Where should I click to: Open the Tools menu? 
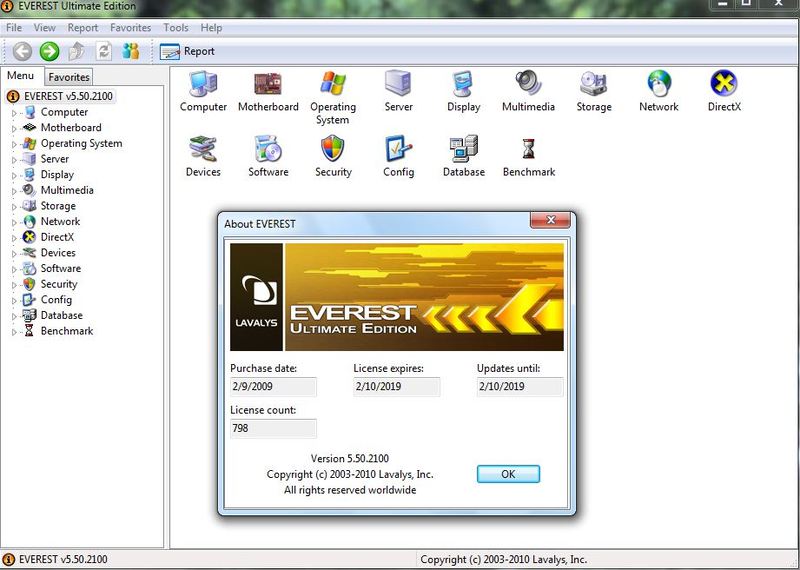point(176,28)
